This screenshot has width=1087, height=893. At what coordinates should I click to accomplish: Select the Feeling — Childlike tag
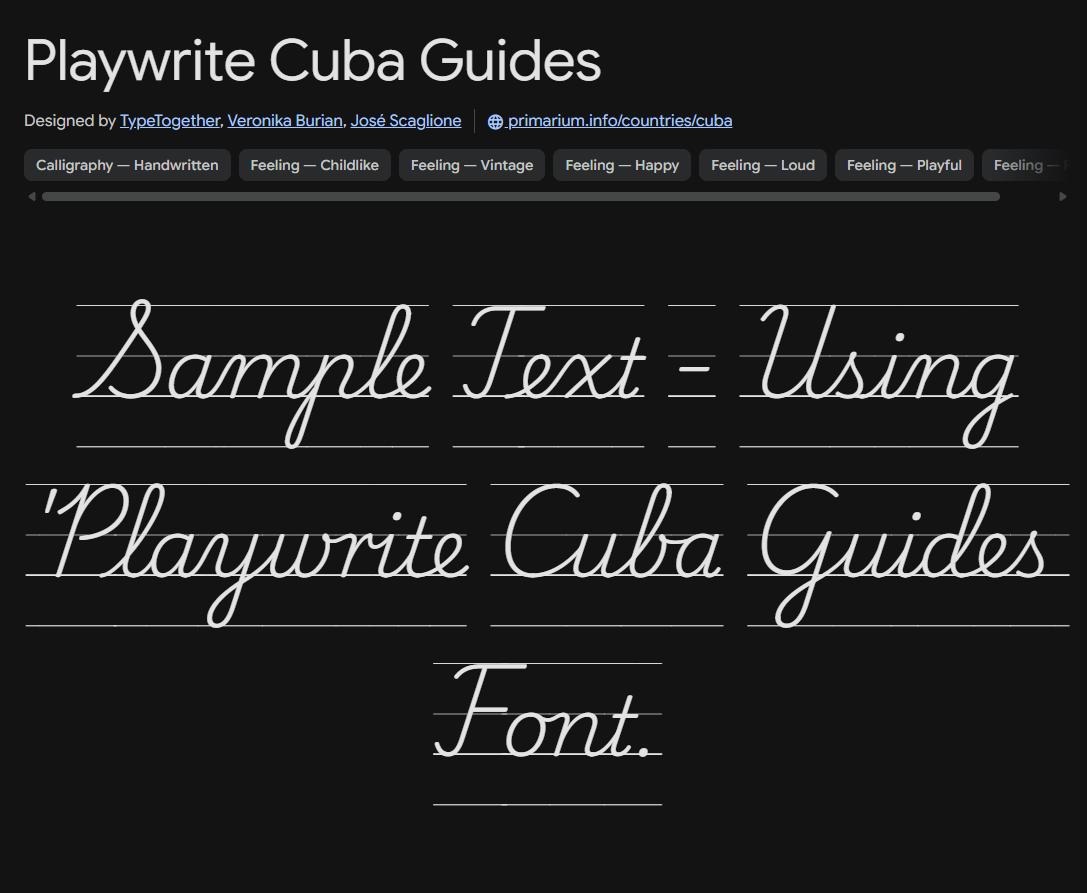click(x=315, y=165)
